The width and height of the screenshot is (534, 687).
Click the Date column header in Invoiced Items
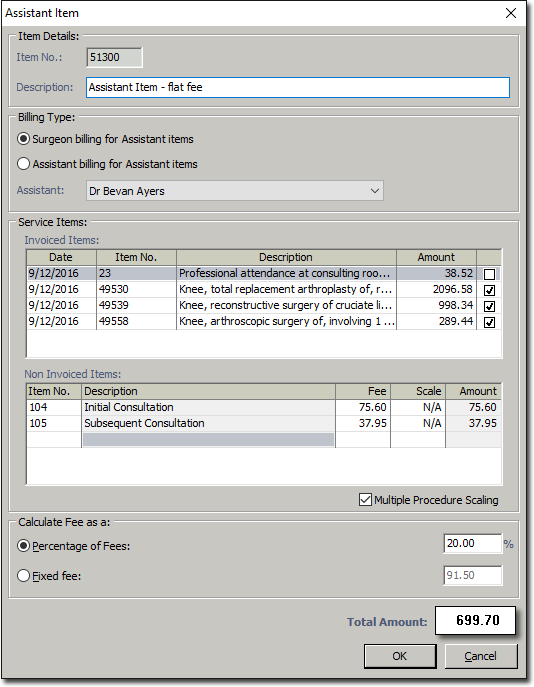[x=61, y=257]
